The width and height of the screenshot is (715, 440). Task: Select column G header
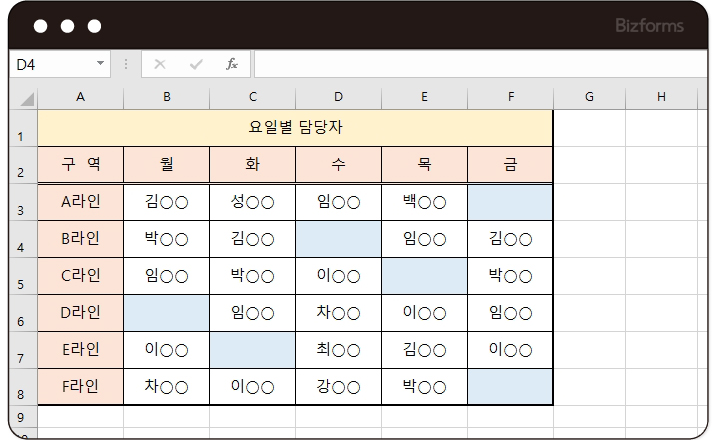coord(589,97)
